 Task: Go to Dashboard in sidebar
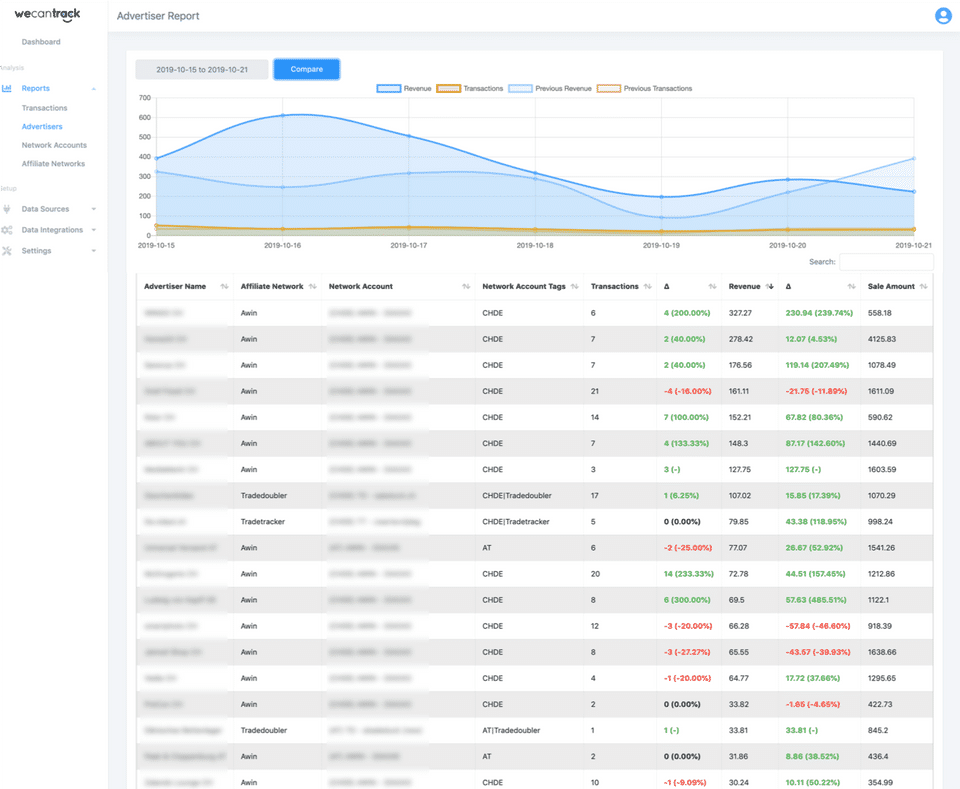tap(41, 42)
